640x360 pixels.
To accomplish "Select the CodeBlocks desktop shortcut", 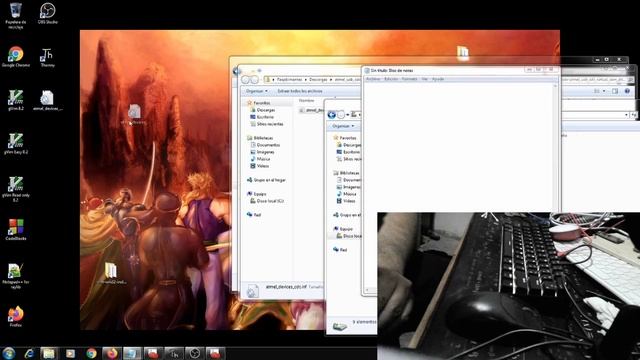I will pos(16,230).
